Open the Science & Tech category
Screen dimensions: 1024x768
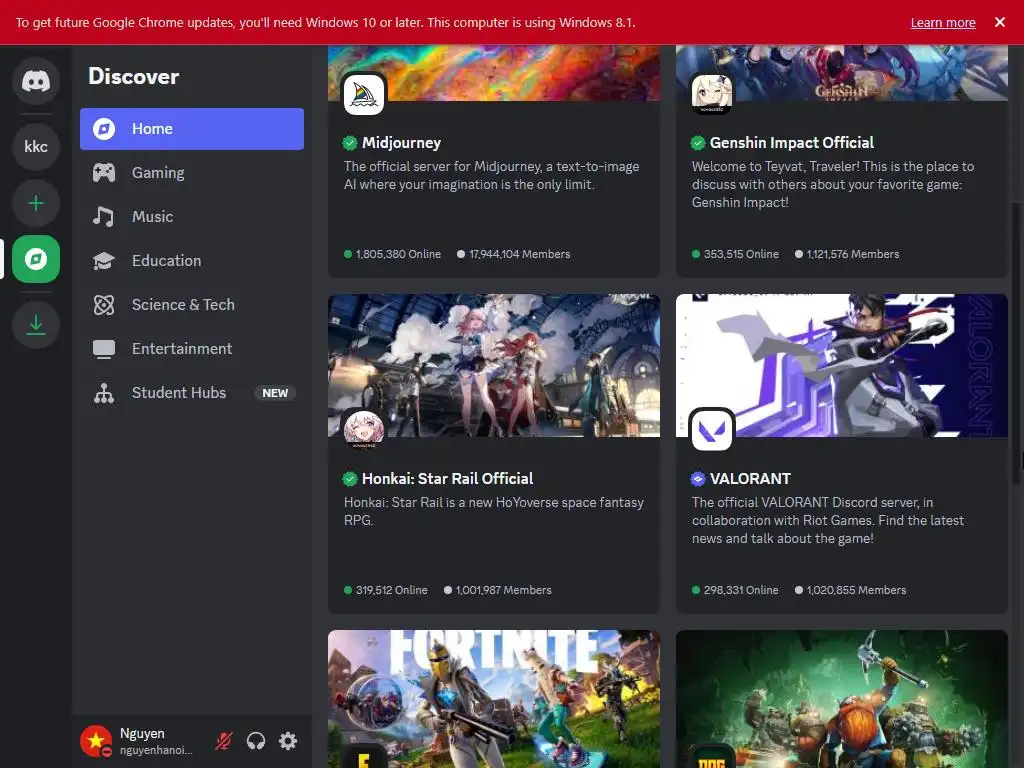[192, 304]
